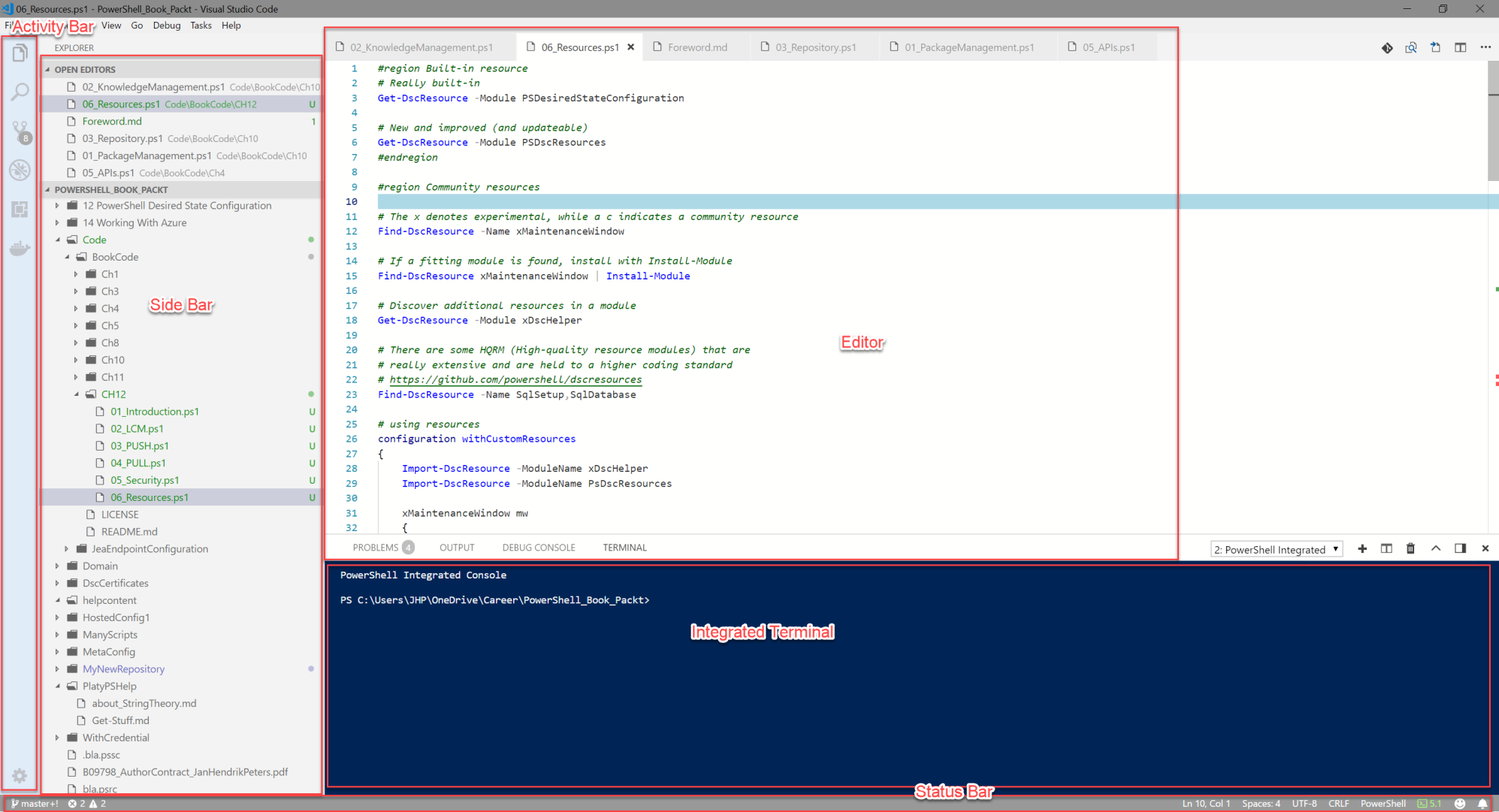1499x812 pixels.
Task: Collapse the Code folder
Action: (57, 240)
